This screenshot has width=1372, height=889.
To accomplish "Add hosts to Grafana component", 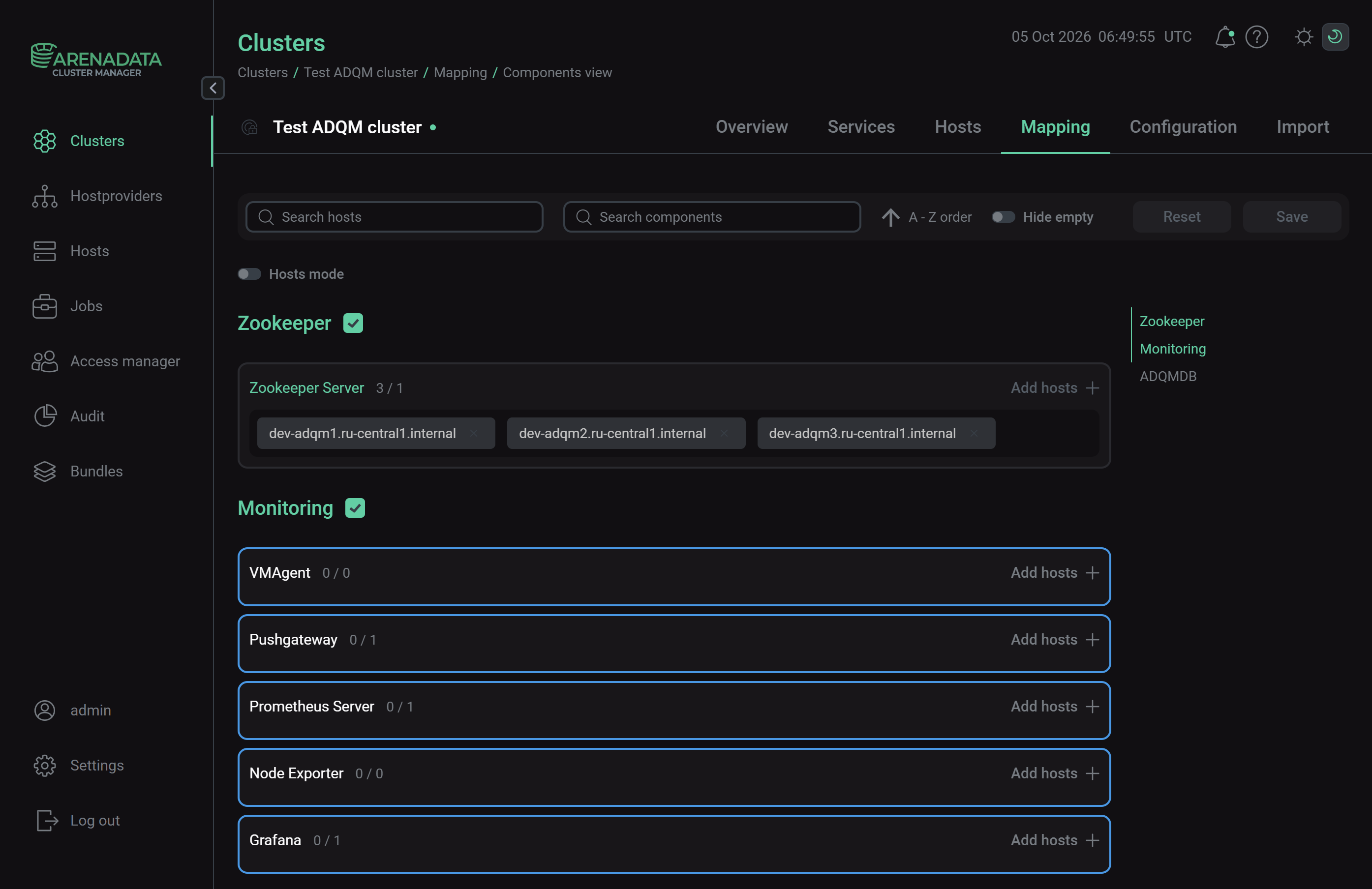I will [x=1055, y=840].
